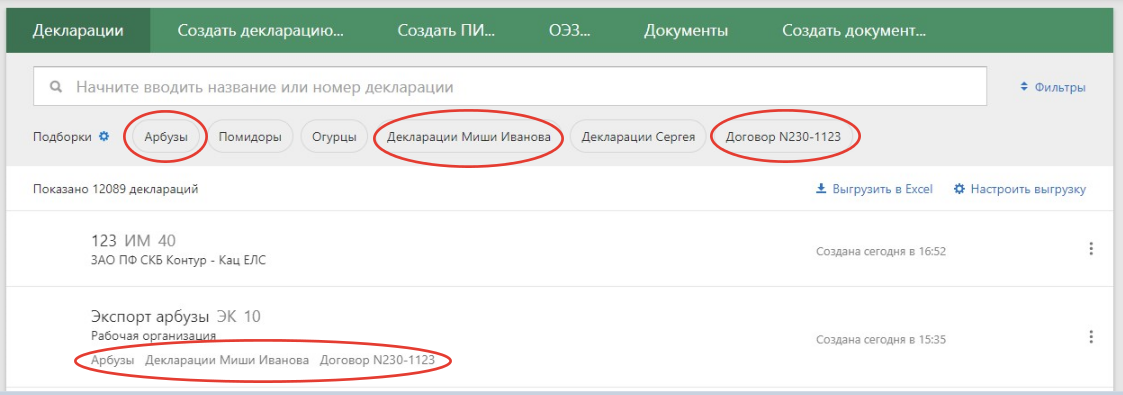This screenshot has width=1123, height=395.
Task: Open Создать декларацию... menu item
Action: pos(261,31)
